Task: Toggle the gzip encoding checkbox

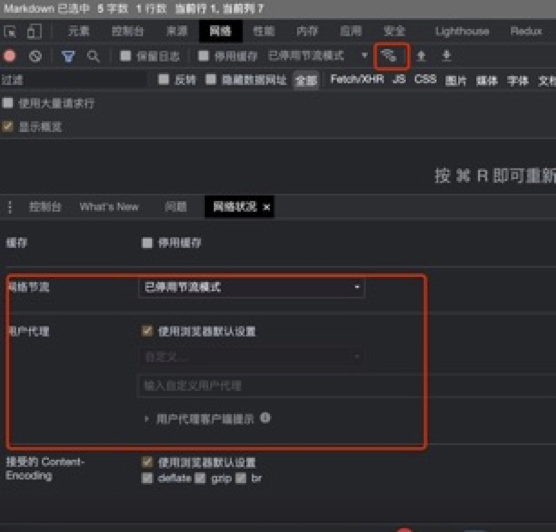Action: click(200, 478)
